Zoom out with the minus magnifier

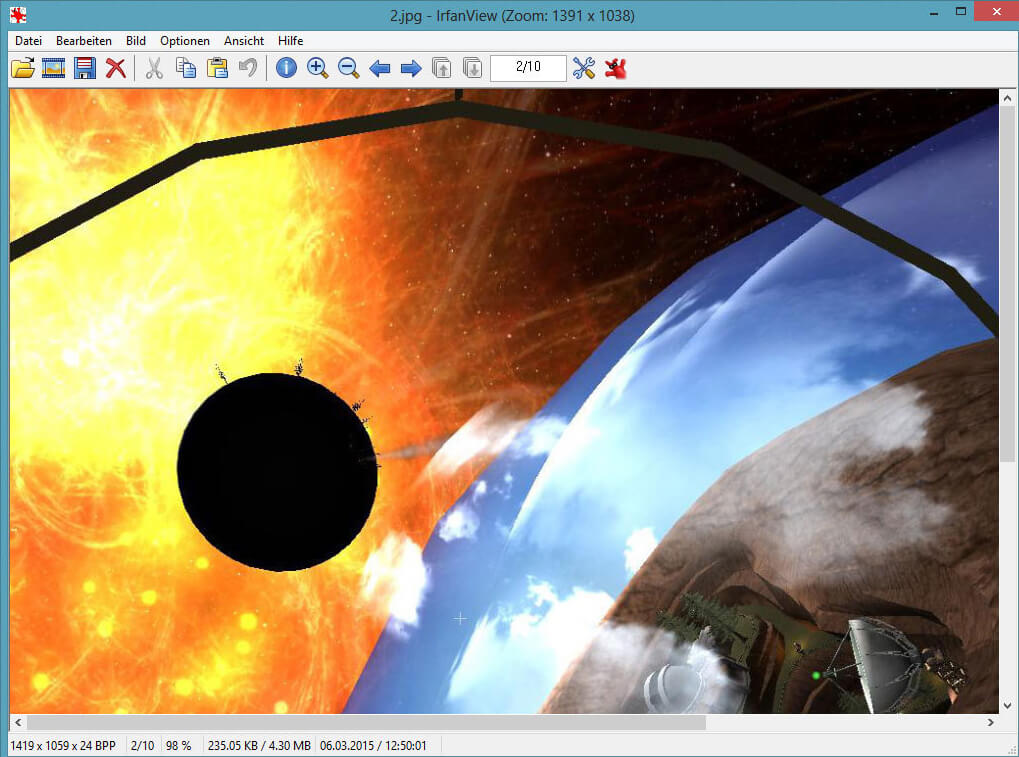(348, 68)
